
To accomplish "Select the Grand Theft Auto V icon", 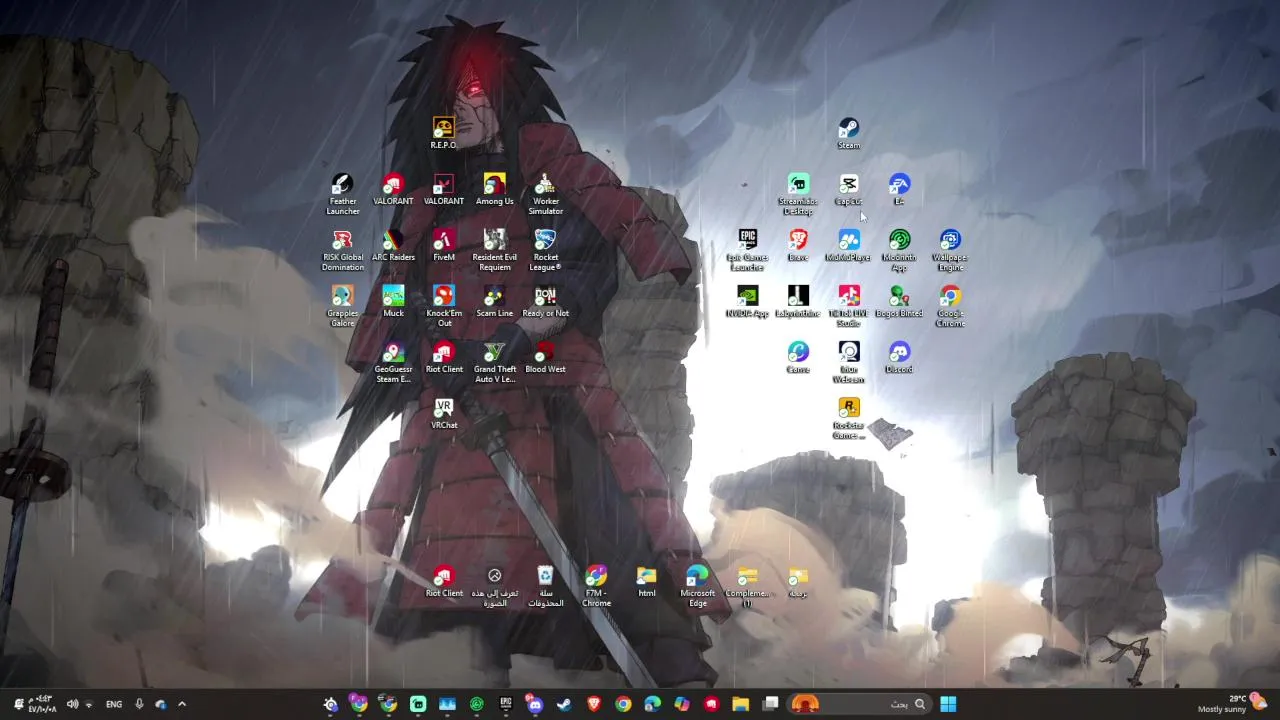I will (494, 362).
